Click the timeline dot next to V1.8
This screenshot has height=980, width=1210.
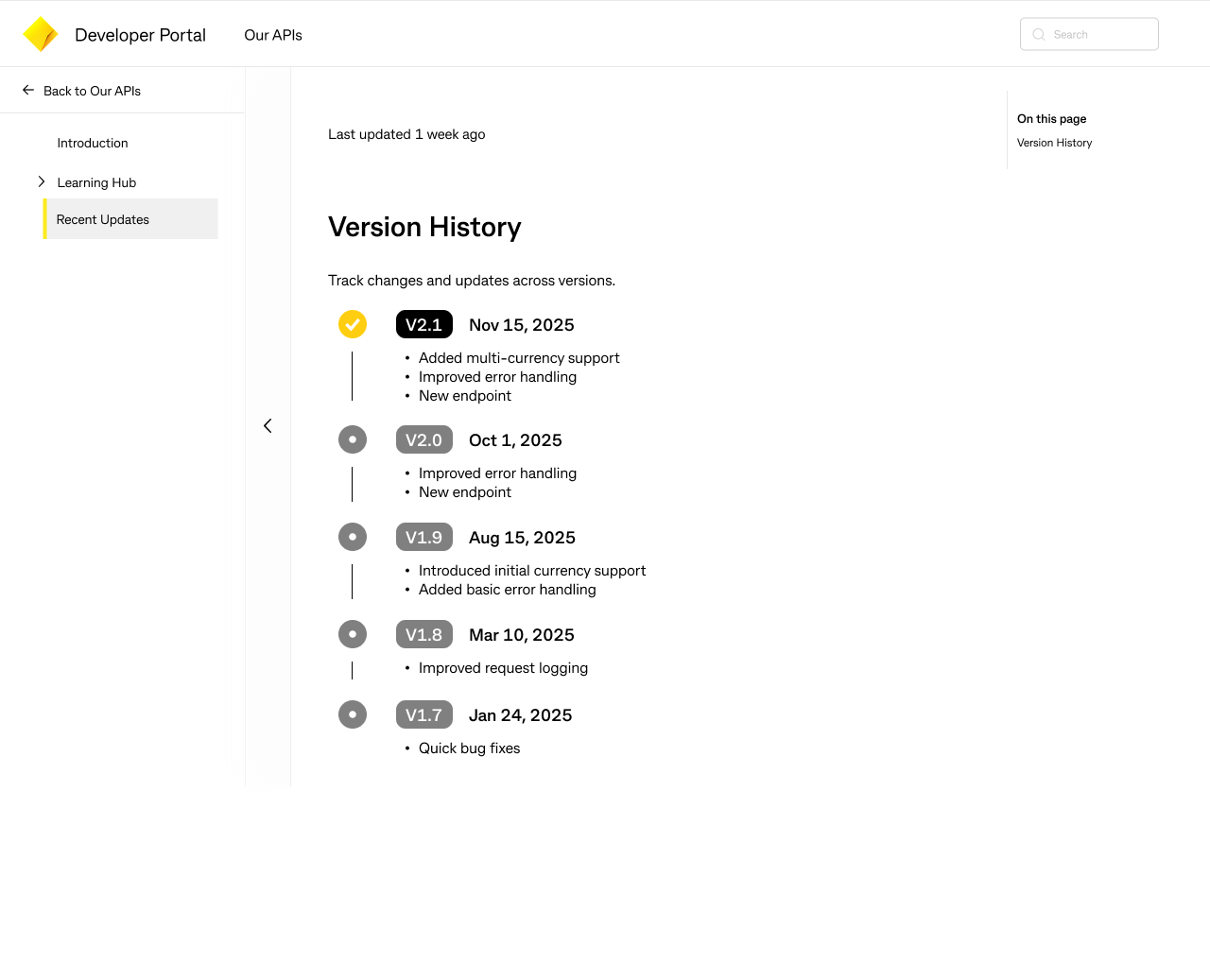[353, 634]
